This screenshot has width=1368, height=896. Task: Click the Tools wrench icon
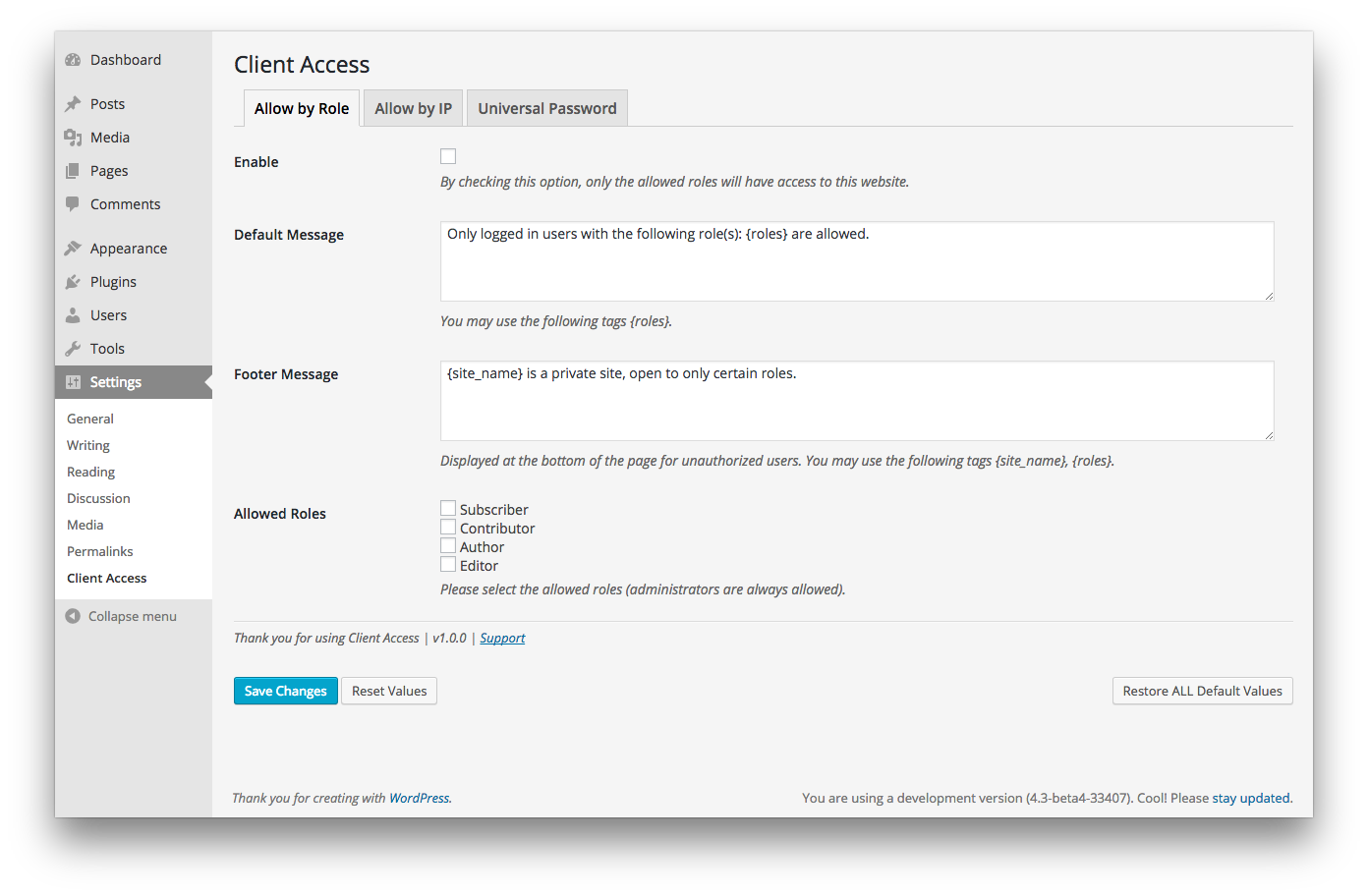point(73,349)
